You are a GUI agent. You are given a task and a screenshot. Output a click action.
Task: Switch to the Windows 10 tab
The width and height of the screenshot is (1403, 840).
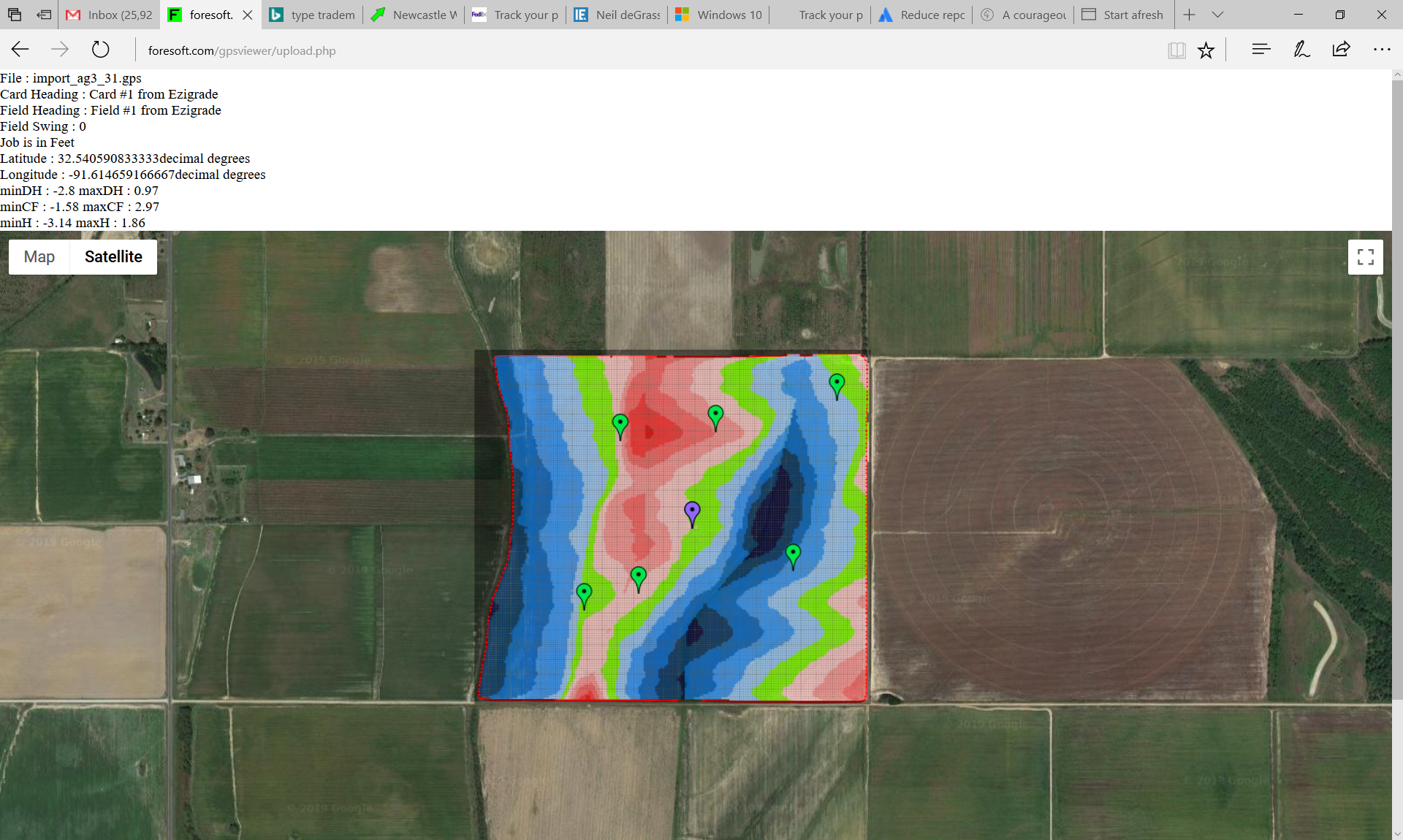click(x=720, y=15)
